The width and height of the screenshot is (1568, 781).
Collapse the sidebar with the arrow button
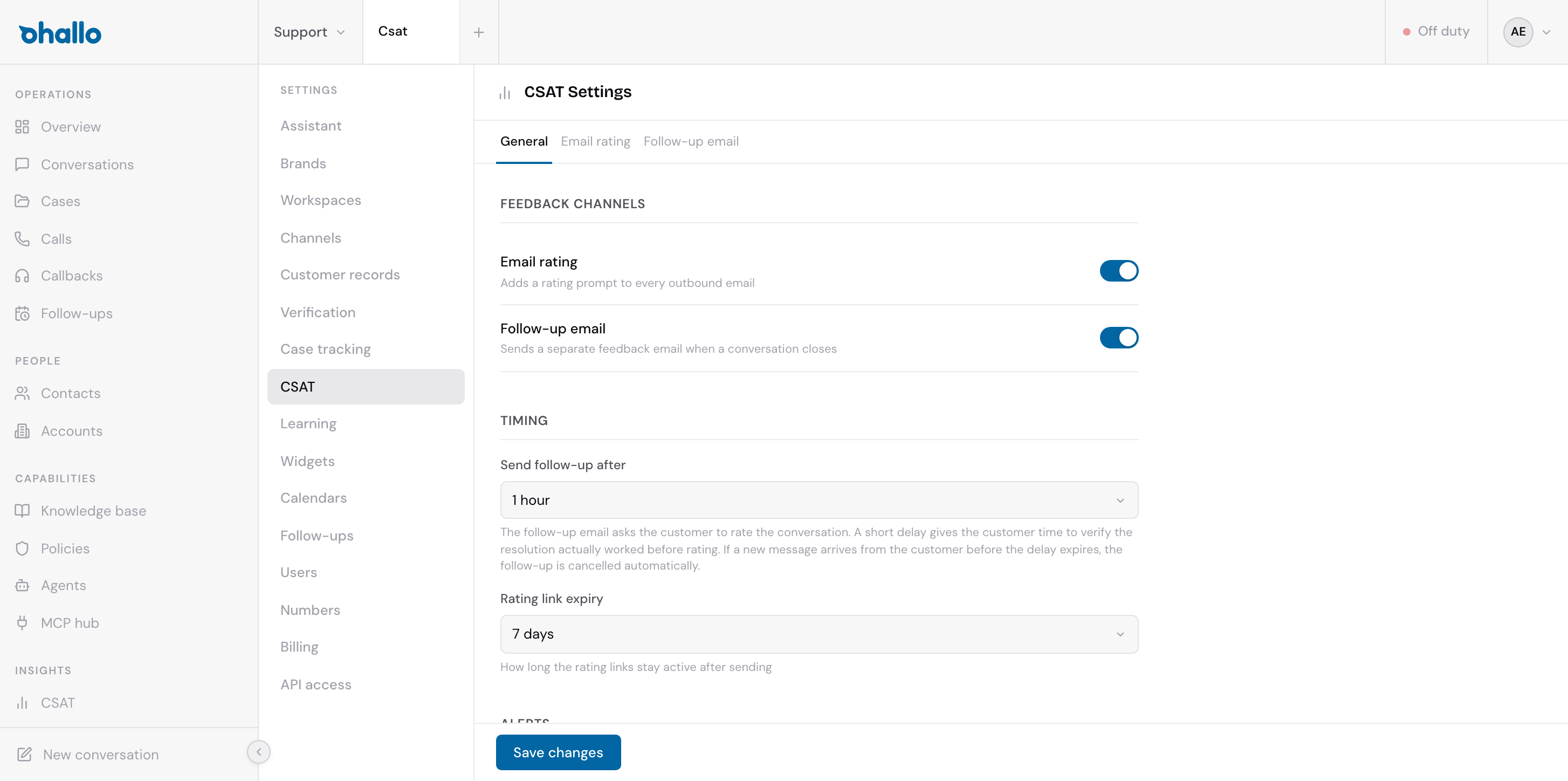[x=259, y=752]
